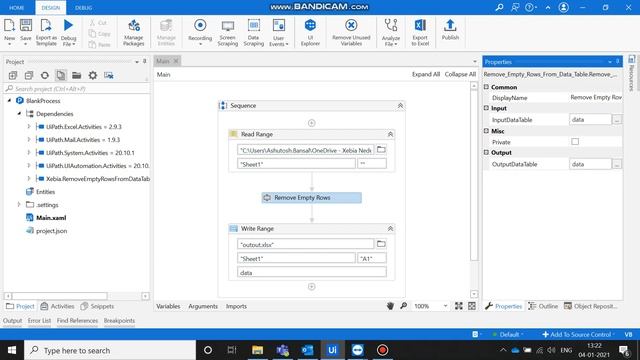Switch to DEBUG ribbon tab
This screenshot has height=360, width=640.
point(83,8)
